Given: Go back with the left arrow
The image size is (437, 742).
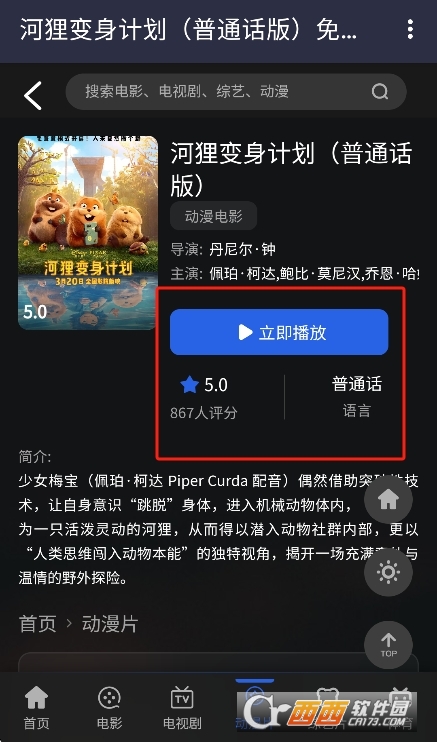Looking at the screenshot, I should pyautogui.click(x=33, y=95).
